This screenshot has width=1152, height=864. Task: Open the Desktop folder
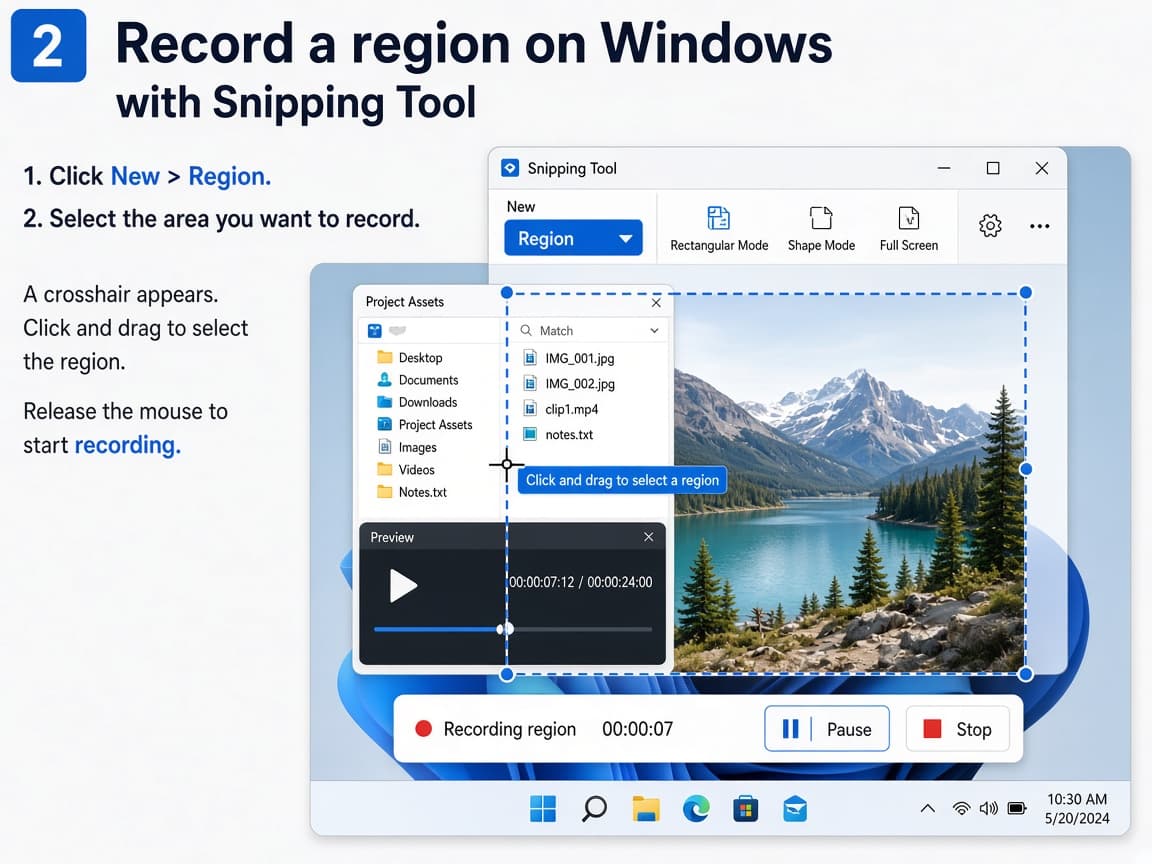410,358
